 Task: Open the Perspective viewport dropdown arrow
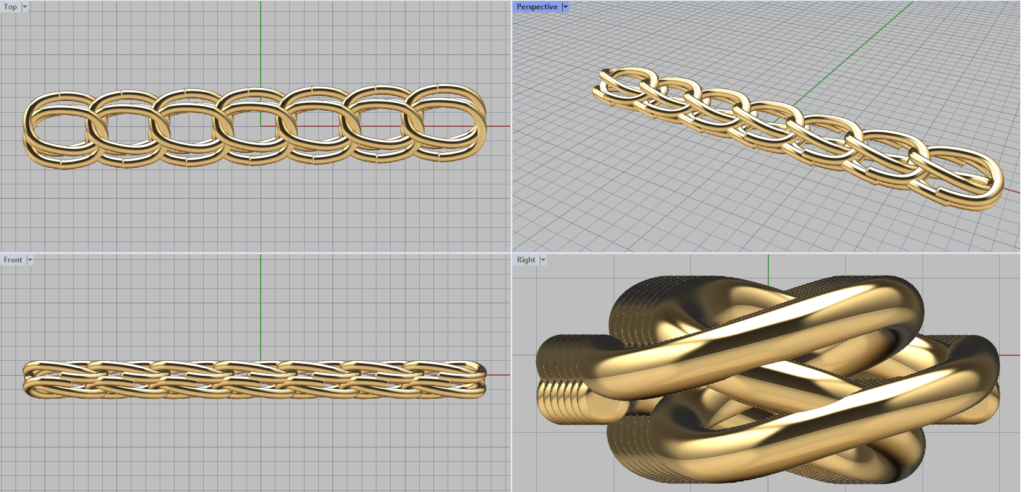point(565,7)
